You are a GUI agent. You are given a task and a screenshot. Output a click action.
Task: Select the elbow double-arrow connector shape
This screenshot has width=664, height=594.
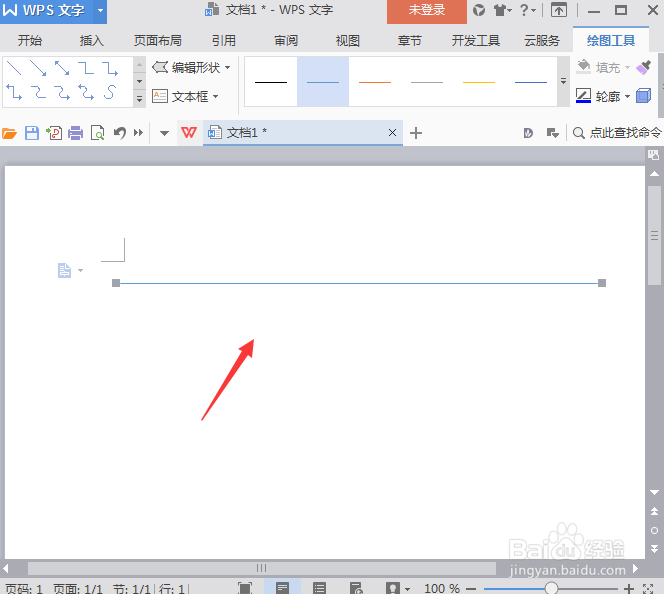(14, 92)
